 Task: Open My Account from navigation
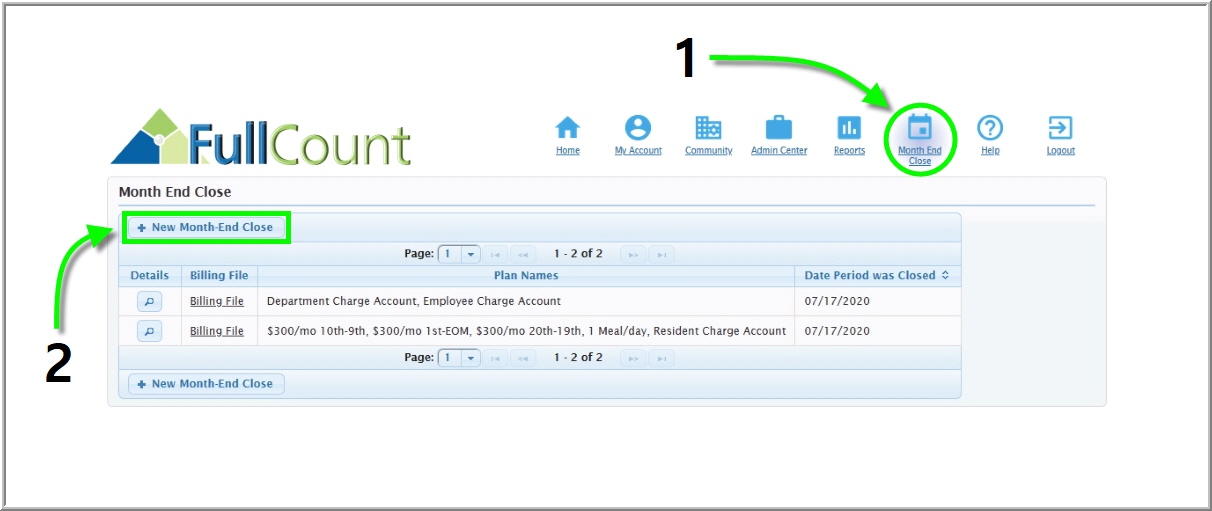[x=638, y=129]
